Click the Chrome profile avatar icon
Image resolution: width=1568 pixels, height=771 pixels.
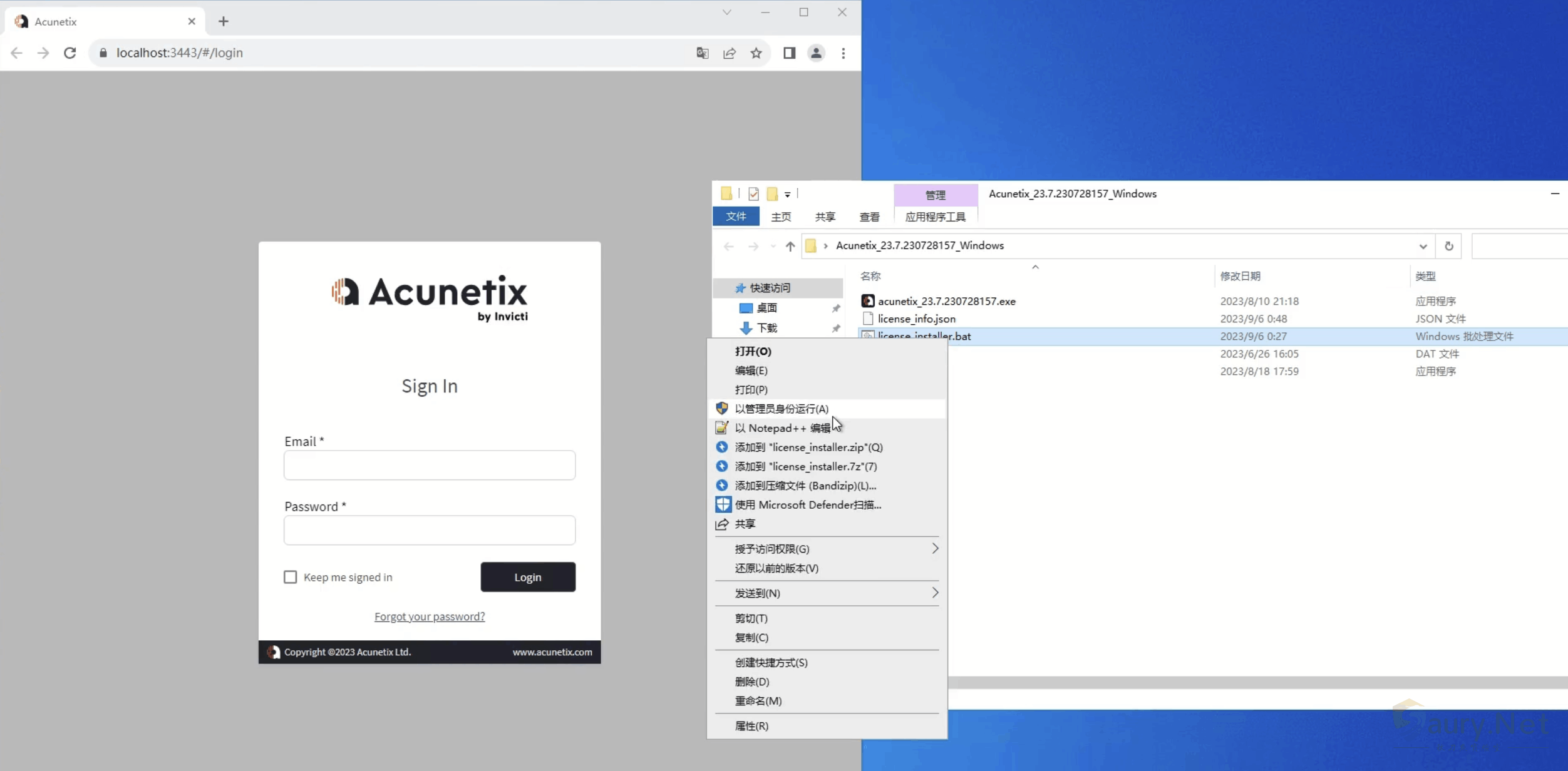point(816,53)
